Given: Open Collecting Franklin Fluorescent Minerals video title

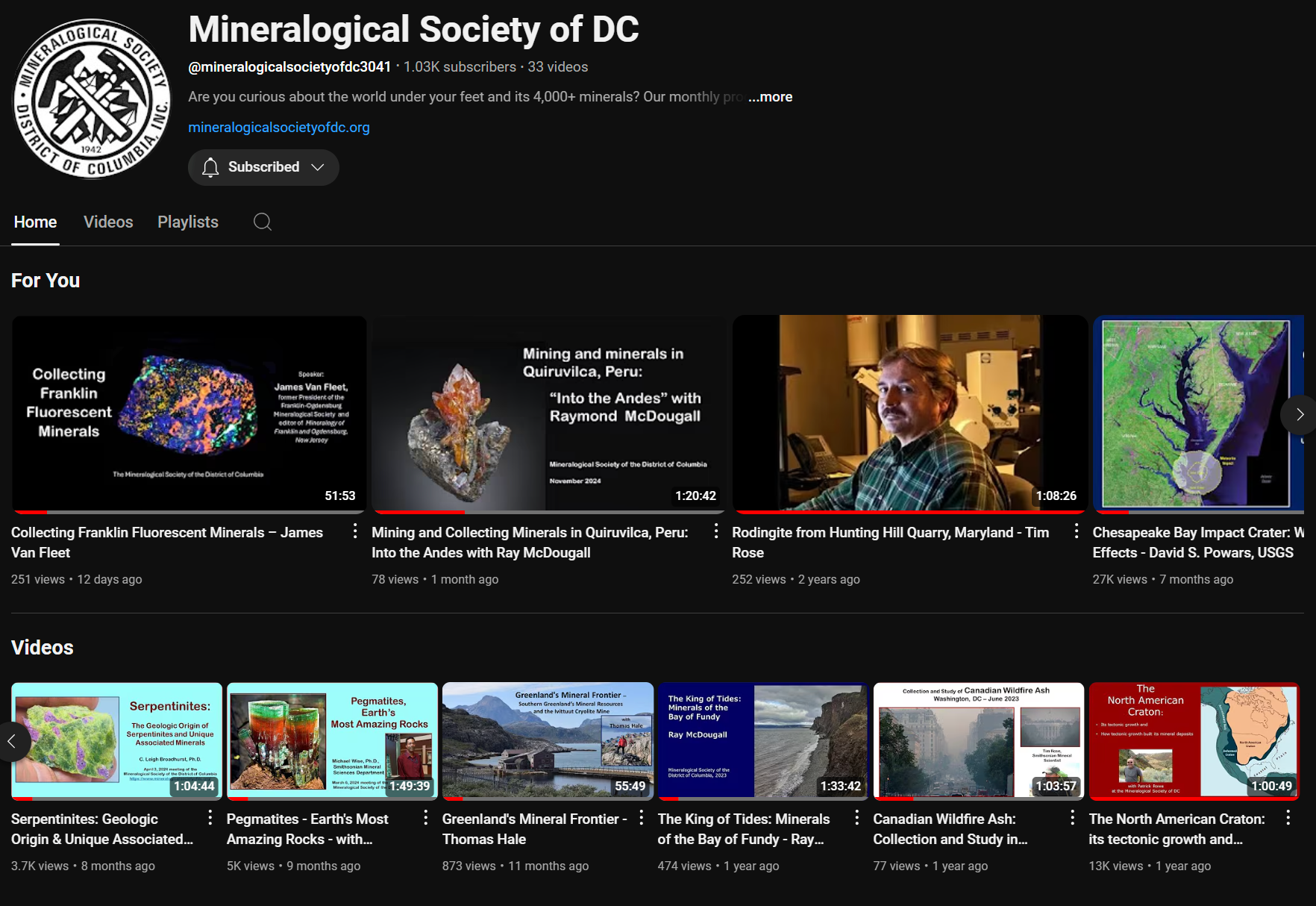Looking at the screenshot, I should (167, 543).
